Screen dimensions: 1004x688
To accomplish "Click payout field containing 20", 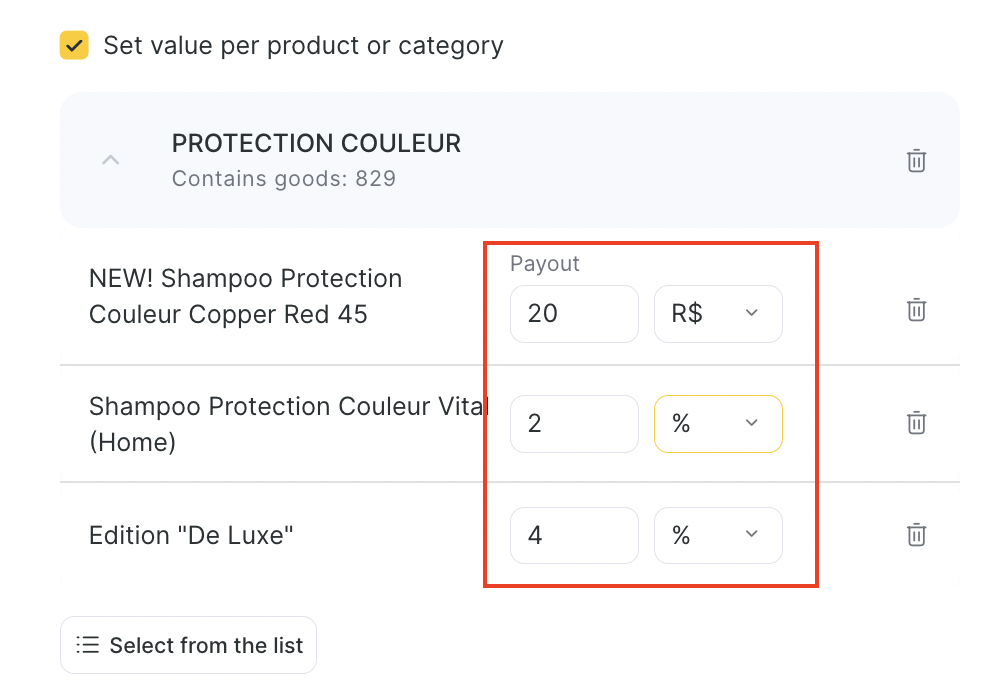I will tap(574, 314).
